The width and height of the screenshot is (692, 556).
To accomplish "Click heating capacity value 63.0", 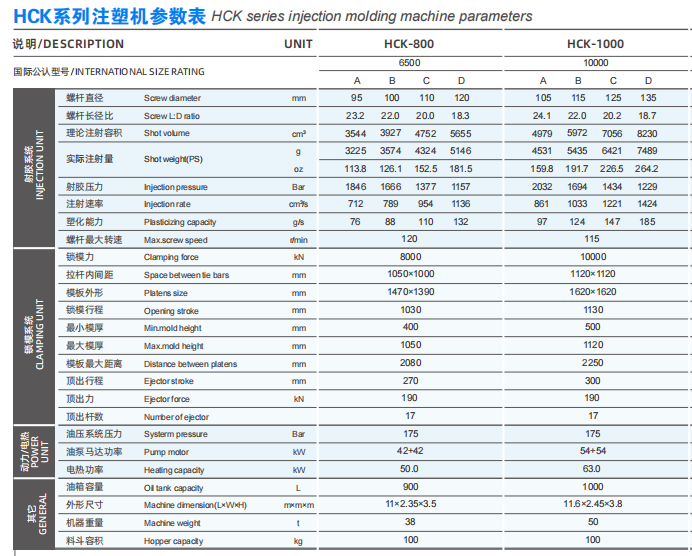I will click(x=591, y=469).
